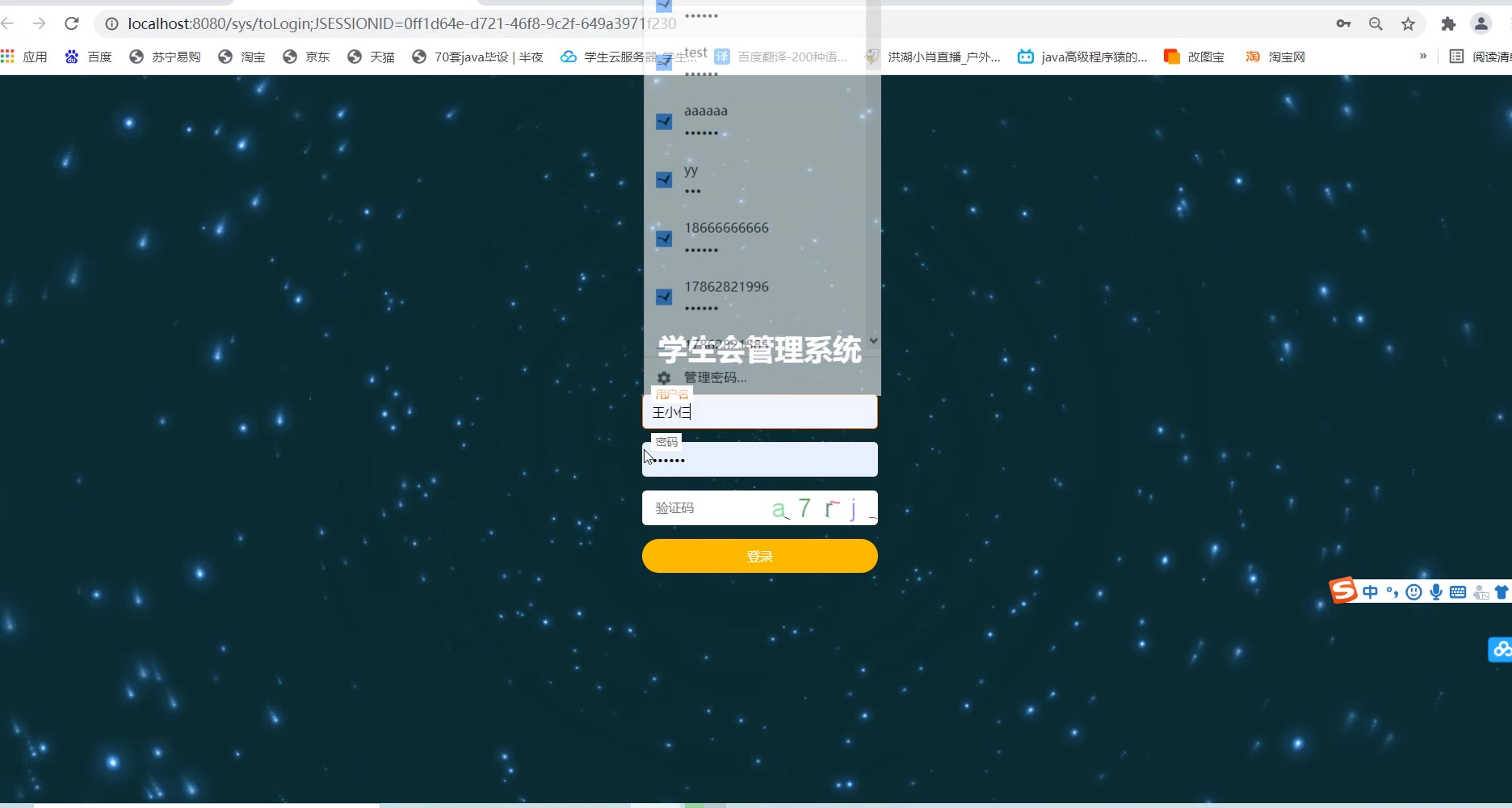The image size is (1512, 808).
Task: Click the key icon beside 18666666666
Action: (x=664, y=238)
